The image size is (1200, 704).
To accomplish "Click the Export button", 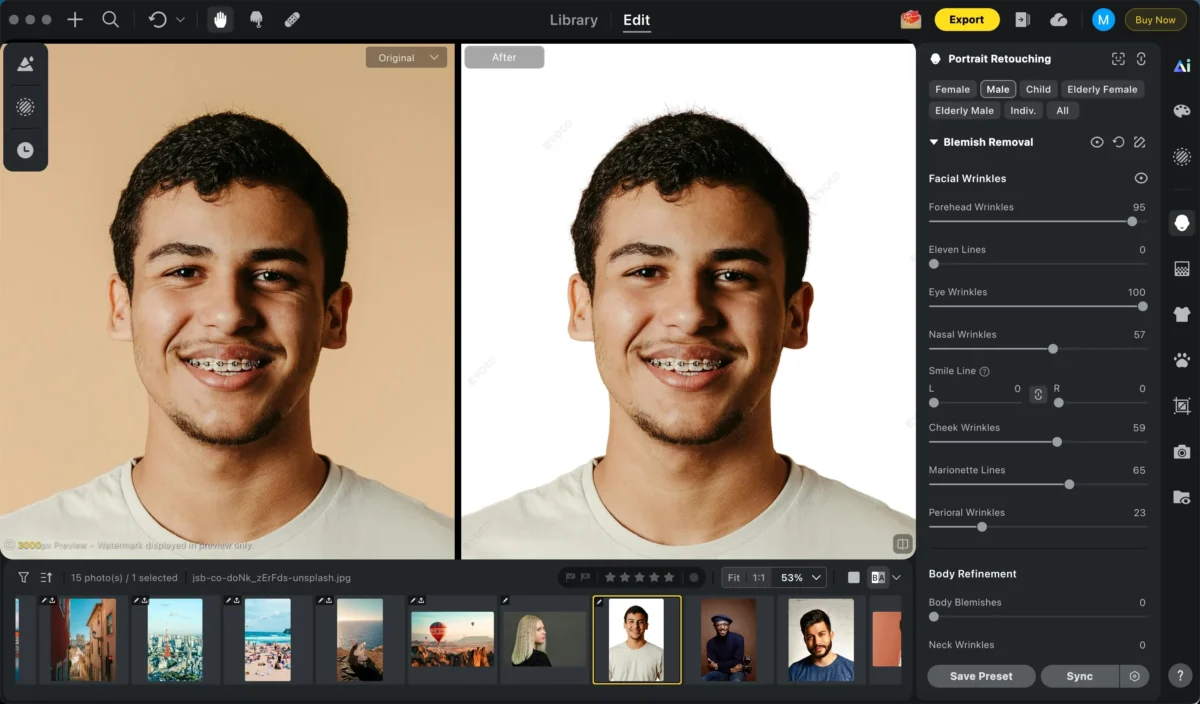I will pyautogui.click(x=967, y=19).
